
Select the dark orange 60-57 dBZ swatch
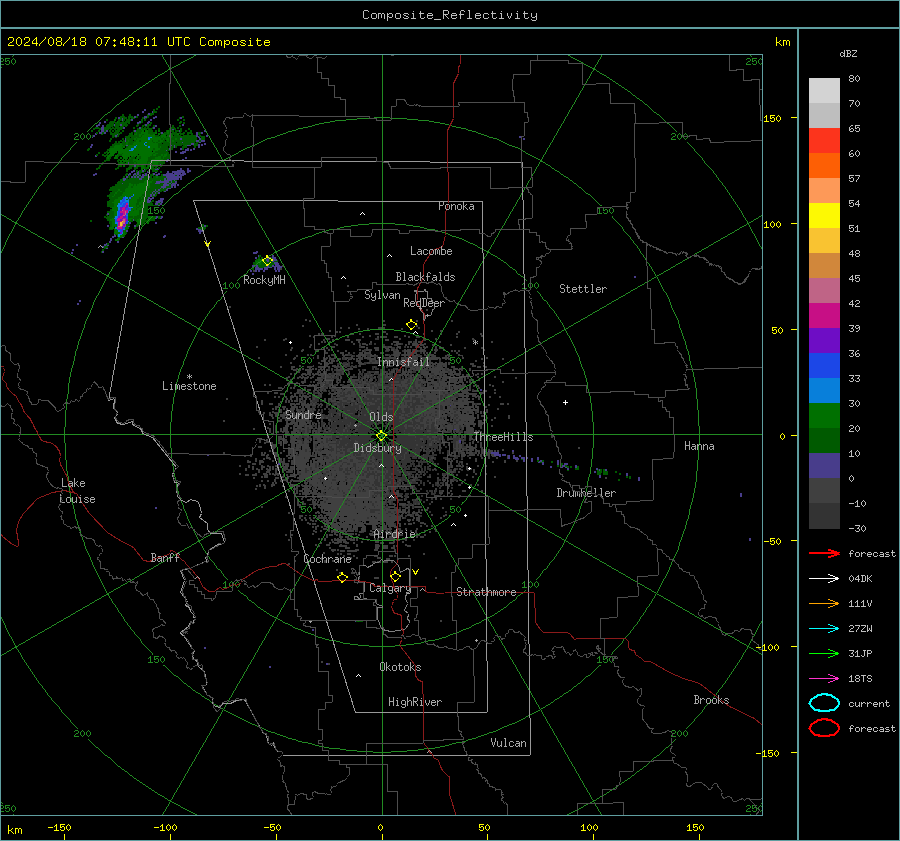click(x=824, y=166)
